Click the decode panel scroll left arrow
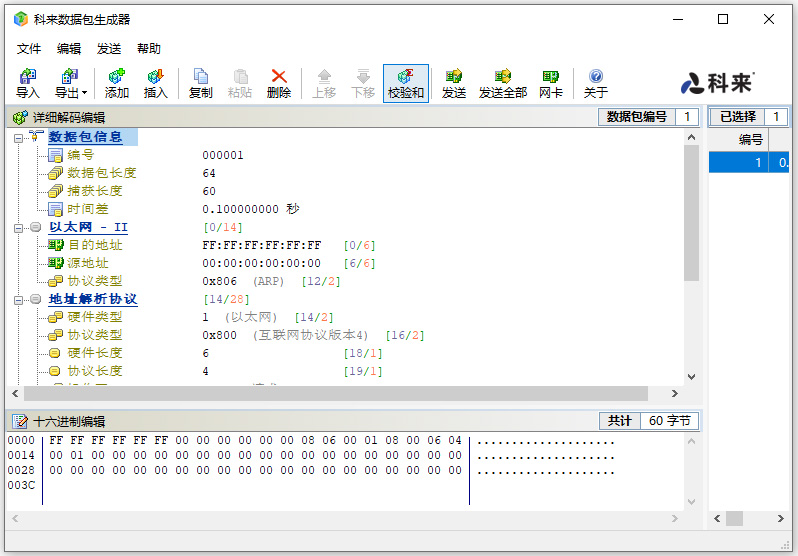Viewport: 798px width, 556px height. 15,394
